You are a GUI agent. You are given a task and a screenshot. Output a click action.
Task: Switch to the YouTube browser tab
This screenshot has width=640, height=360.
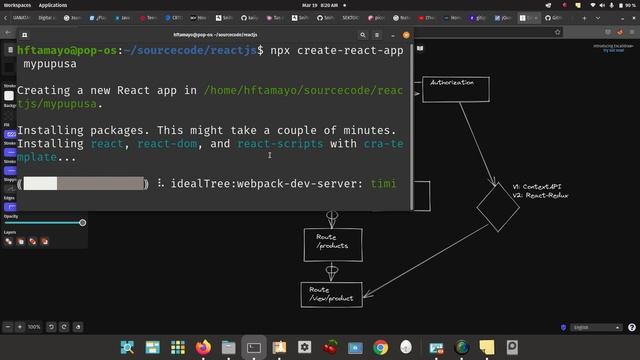pos(426,18)
